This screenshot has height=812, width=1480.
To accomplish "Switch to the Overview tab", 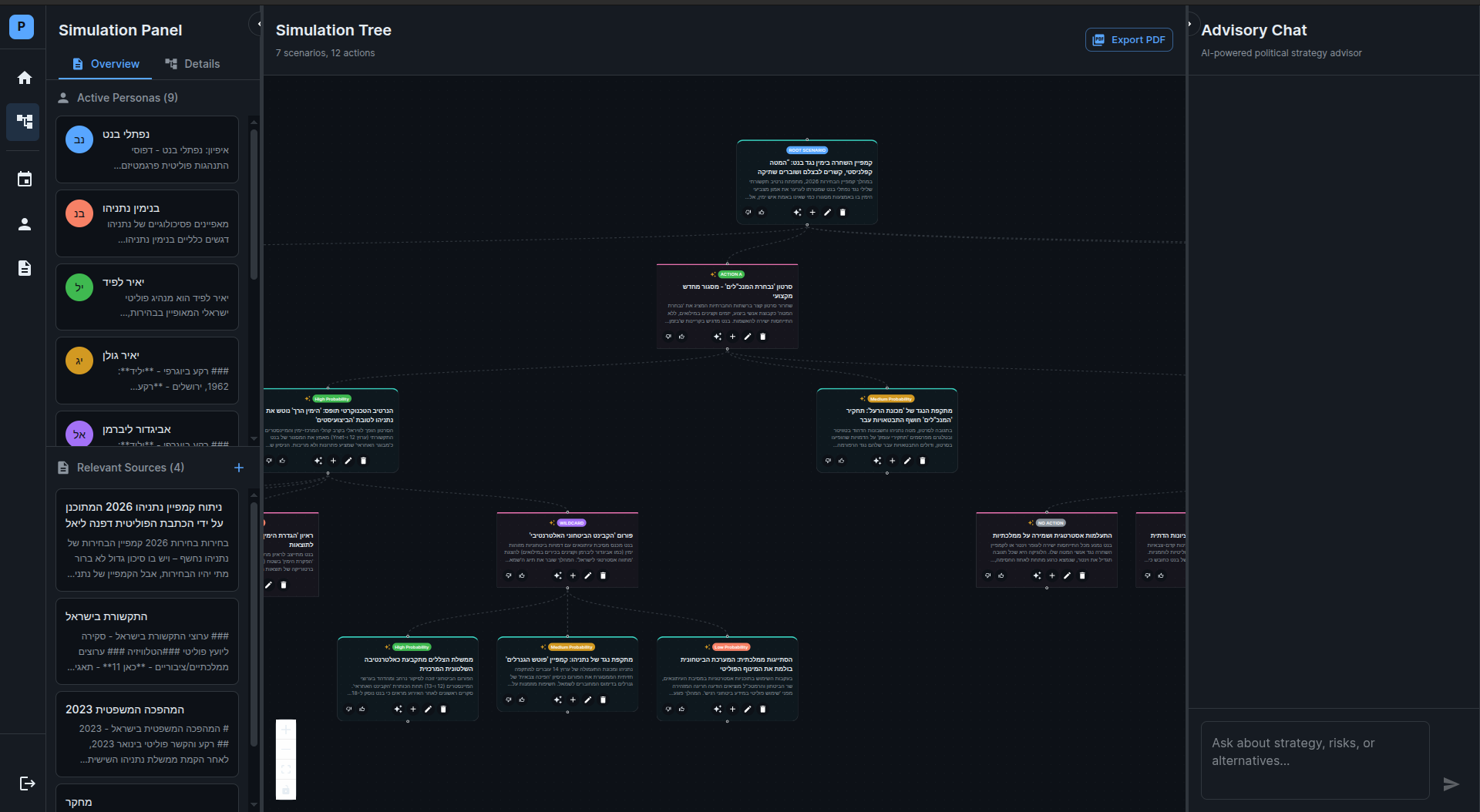I will point(105,64).
